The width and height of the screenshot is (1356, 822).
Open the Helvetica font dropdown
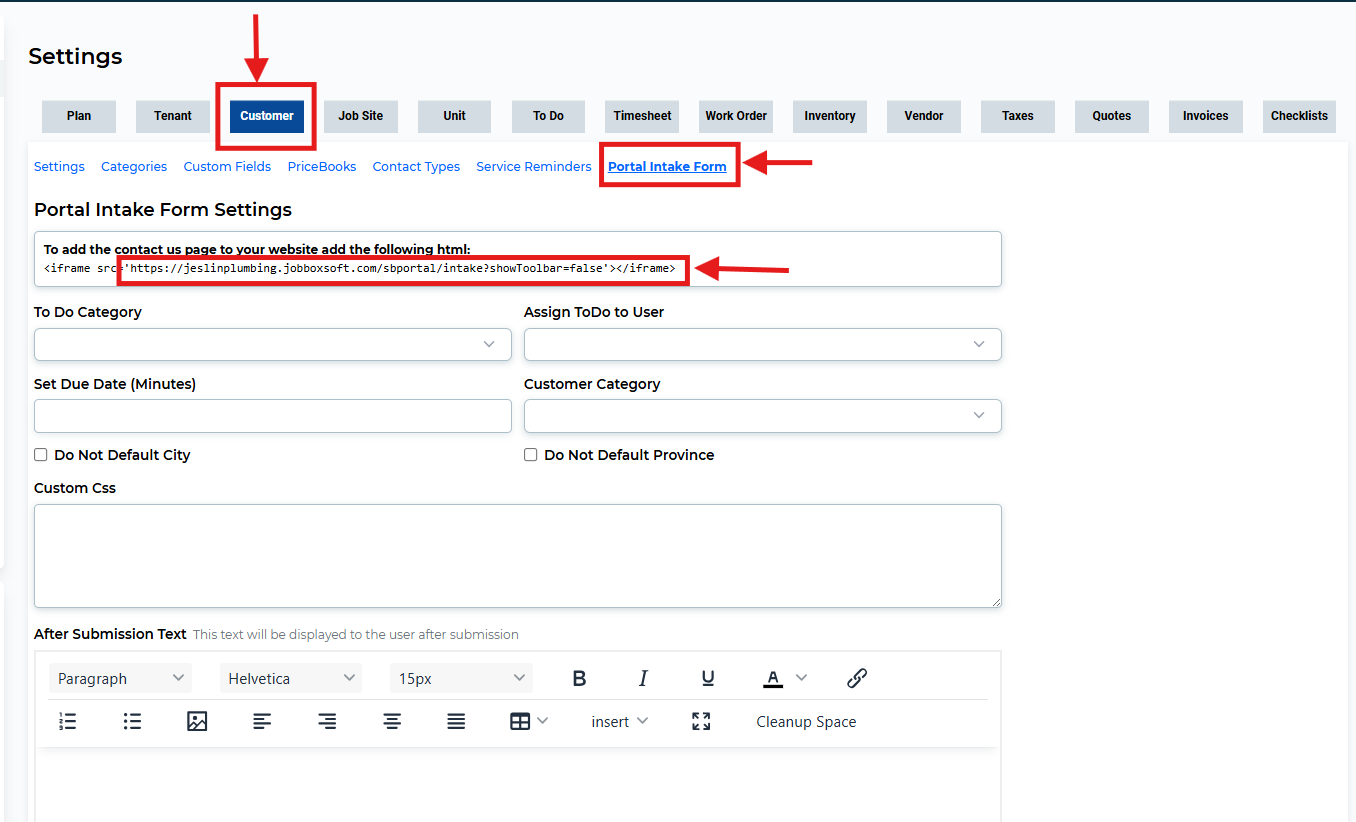[x=291, y=678]
